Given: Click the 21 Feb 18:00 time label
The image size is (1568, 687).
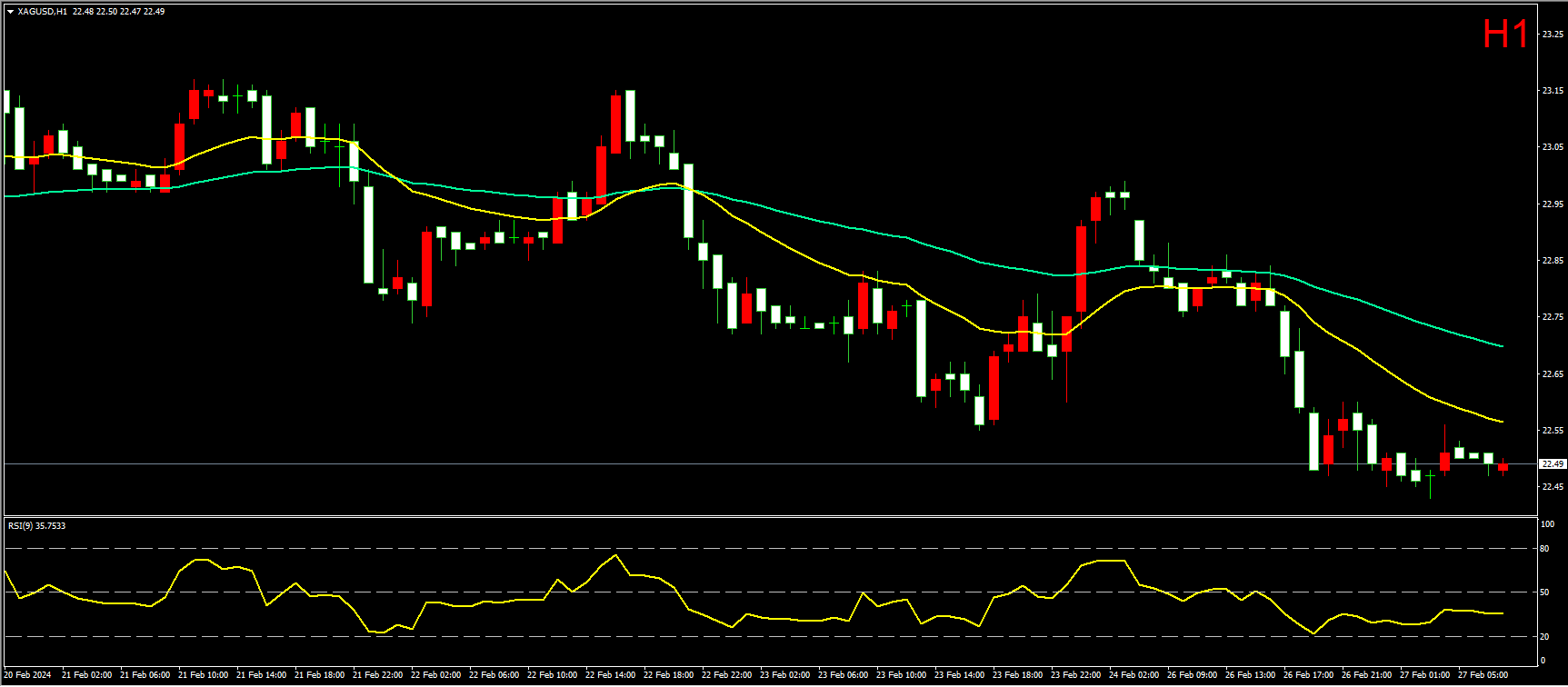Looking at the screenshot, I should (319, 675).
